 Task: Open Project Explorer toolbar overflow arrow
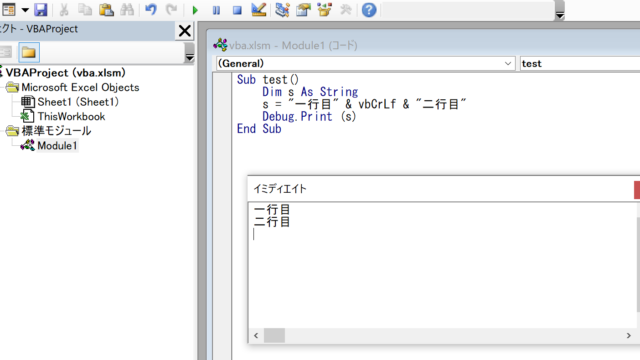pyautogui.click(x=189, y=58)
